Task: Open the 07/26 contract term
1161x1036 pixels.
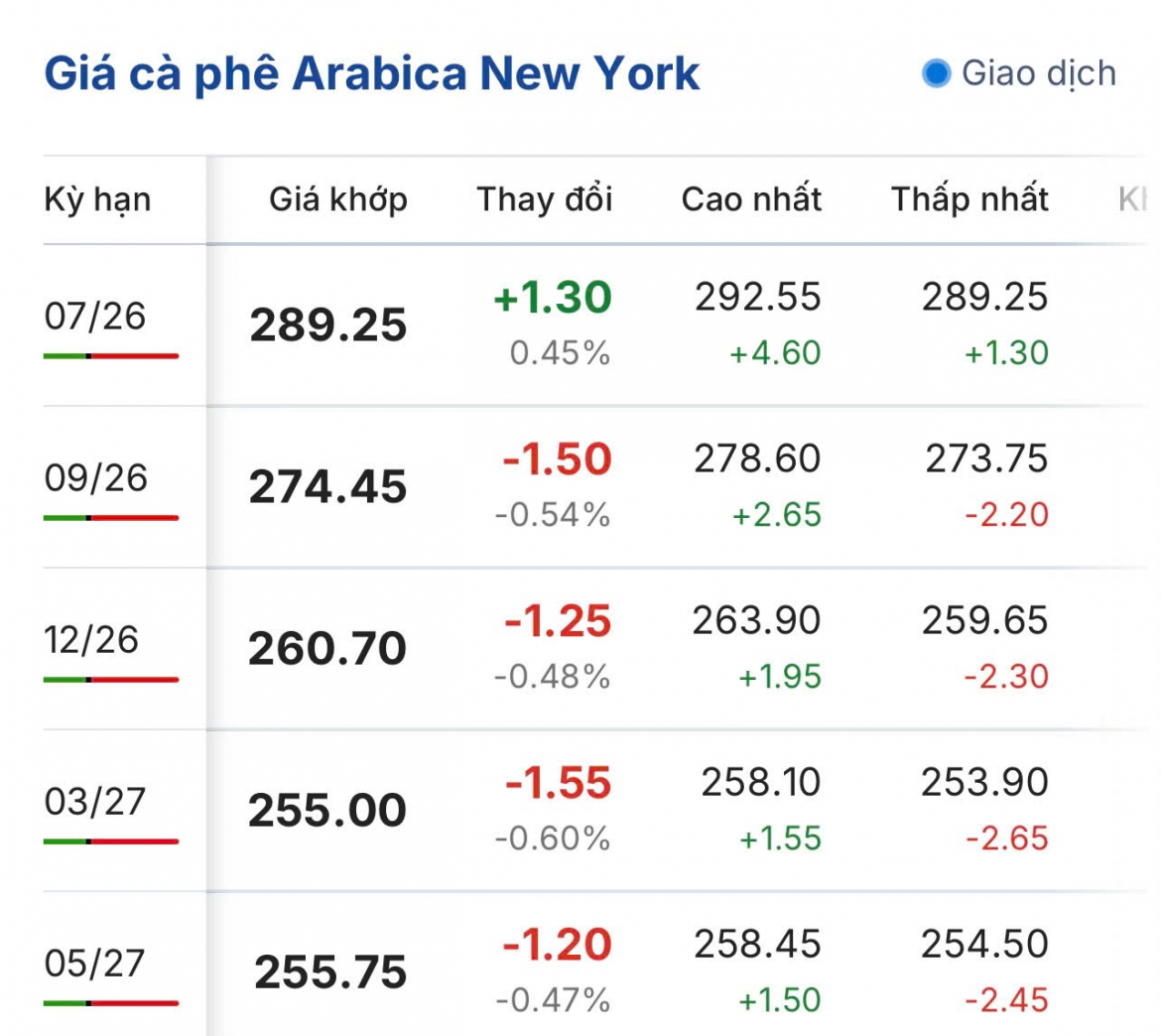Action: tap(95, 317)
